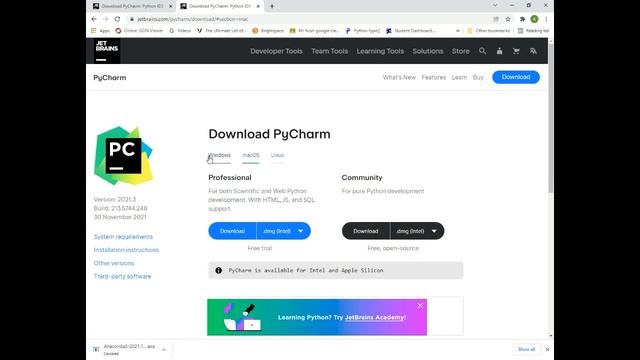Open the Store menu

pos(460,51)
